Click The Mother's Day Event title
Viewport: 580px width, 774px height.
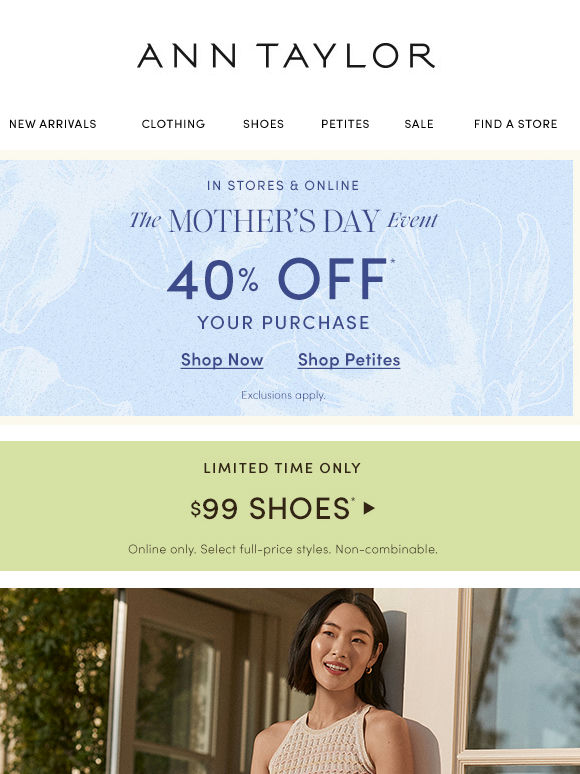283,221
